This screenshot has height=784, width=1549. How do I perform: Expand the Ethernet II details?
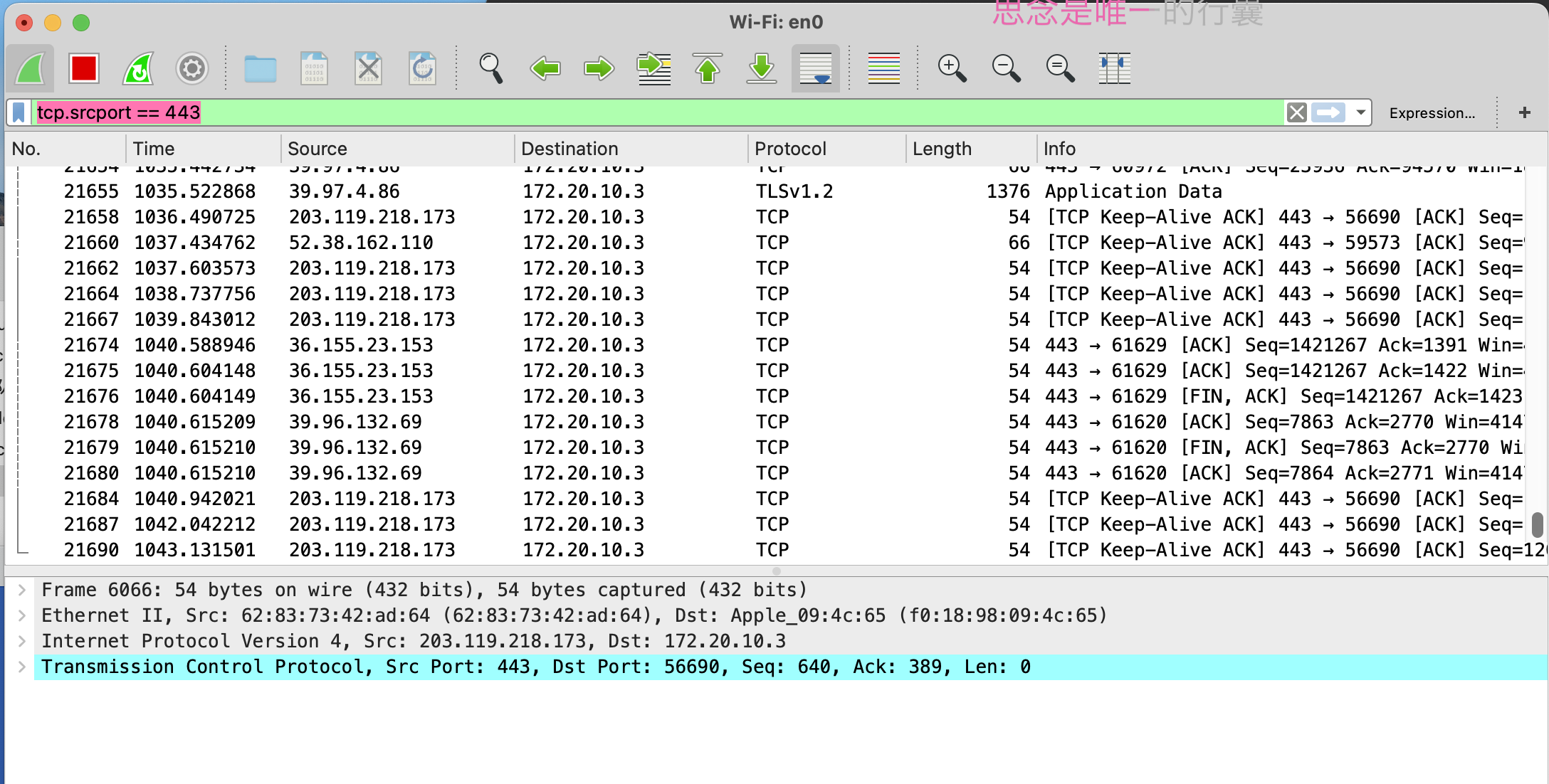coord(22,615)
